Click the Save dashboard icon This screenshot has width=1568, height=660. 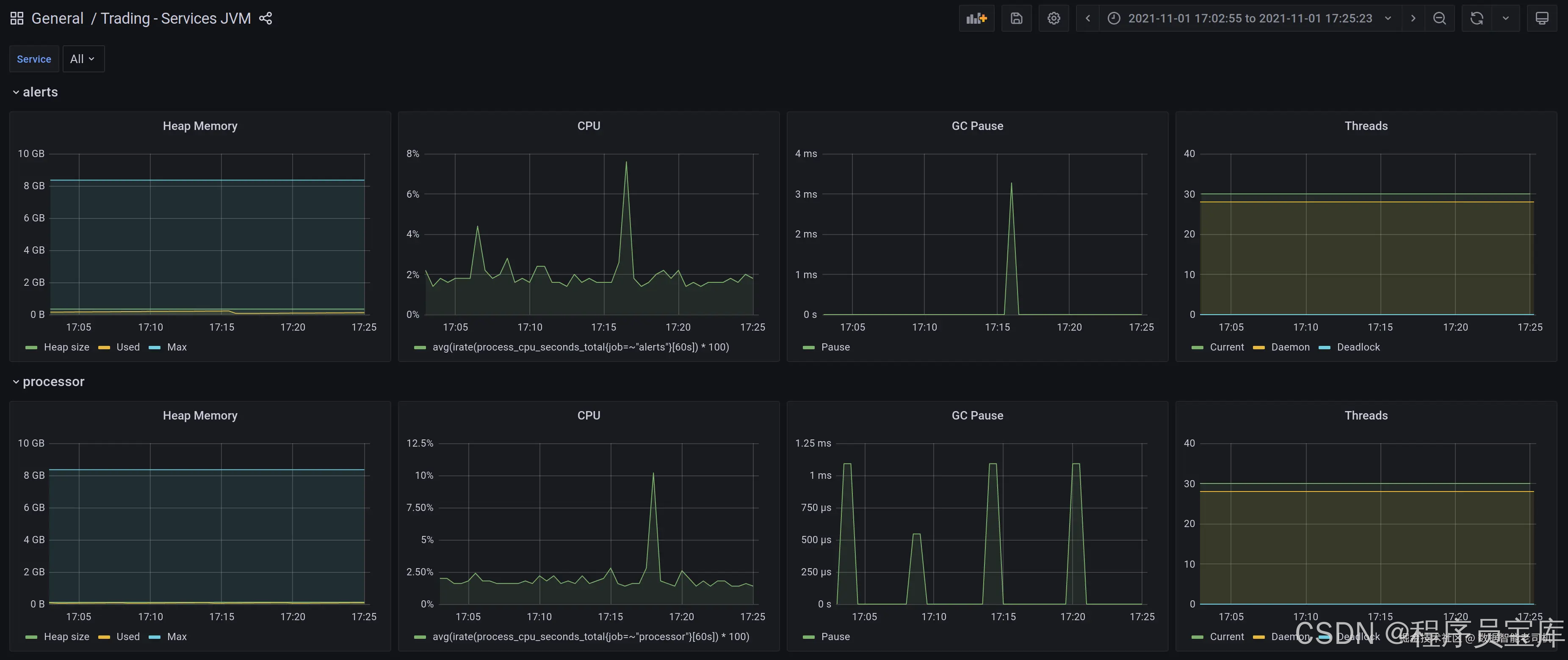1016,18
